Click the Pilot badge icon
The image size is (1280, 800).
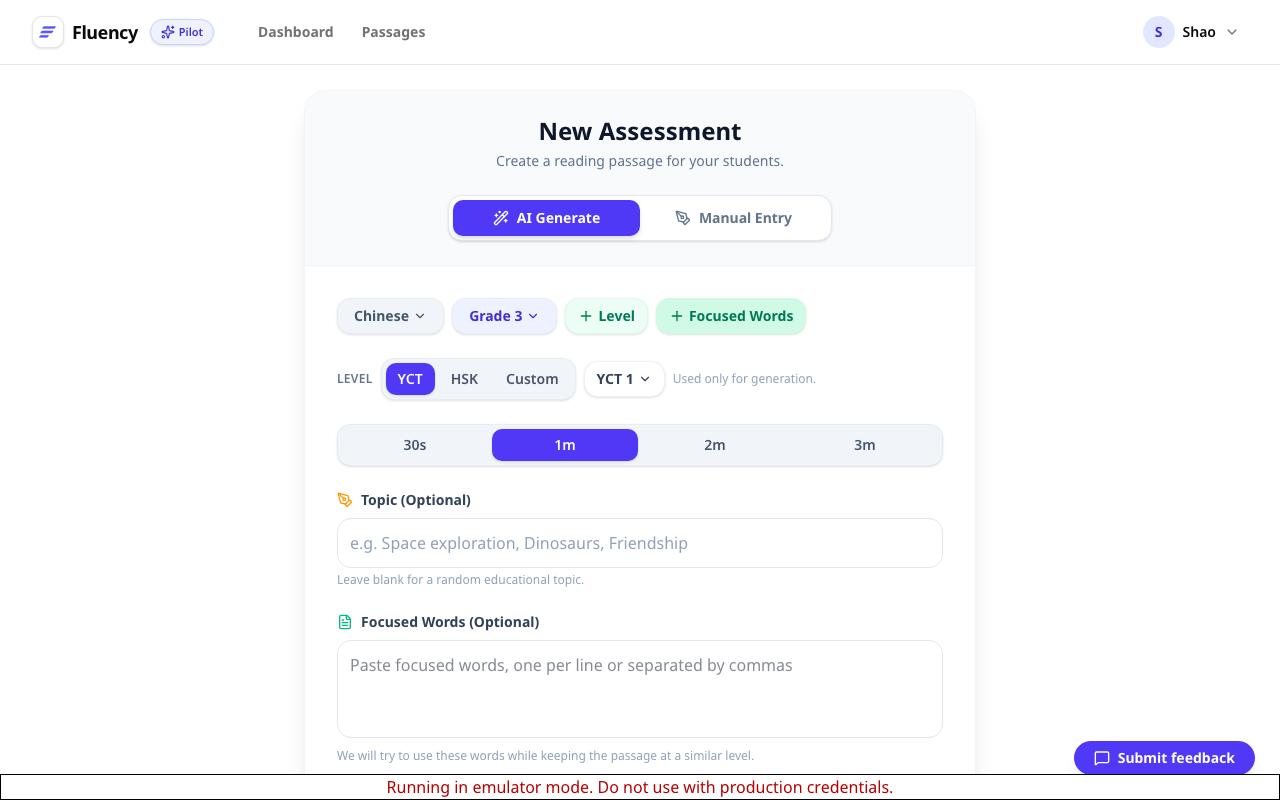coord(166,32)
